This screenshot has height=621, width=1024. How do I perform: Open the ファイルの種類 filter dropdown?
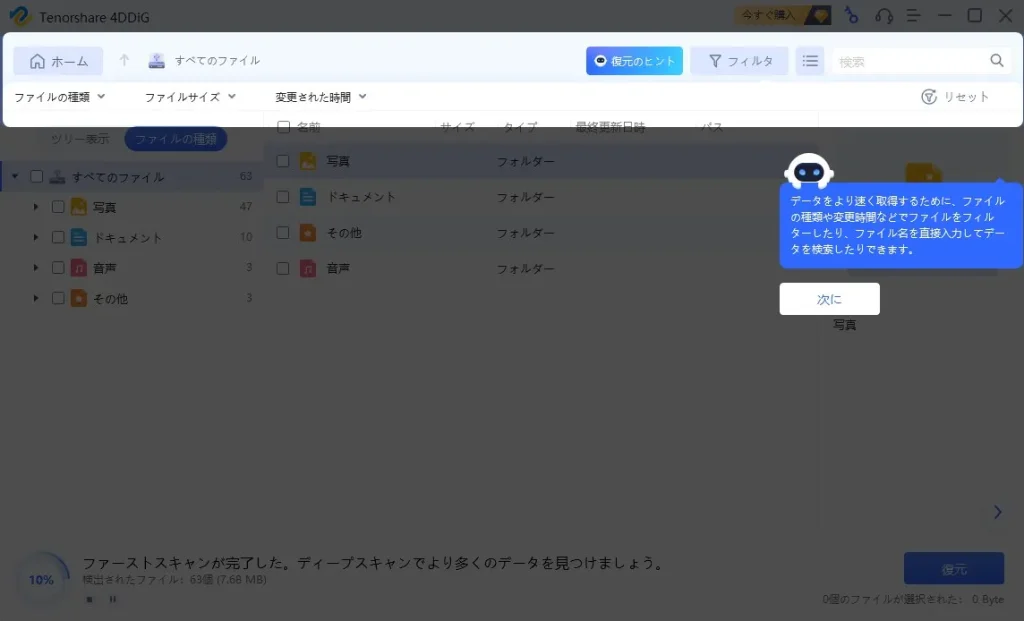59,97
